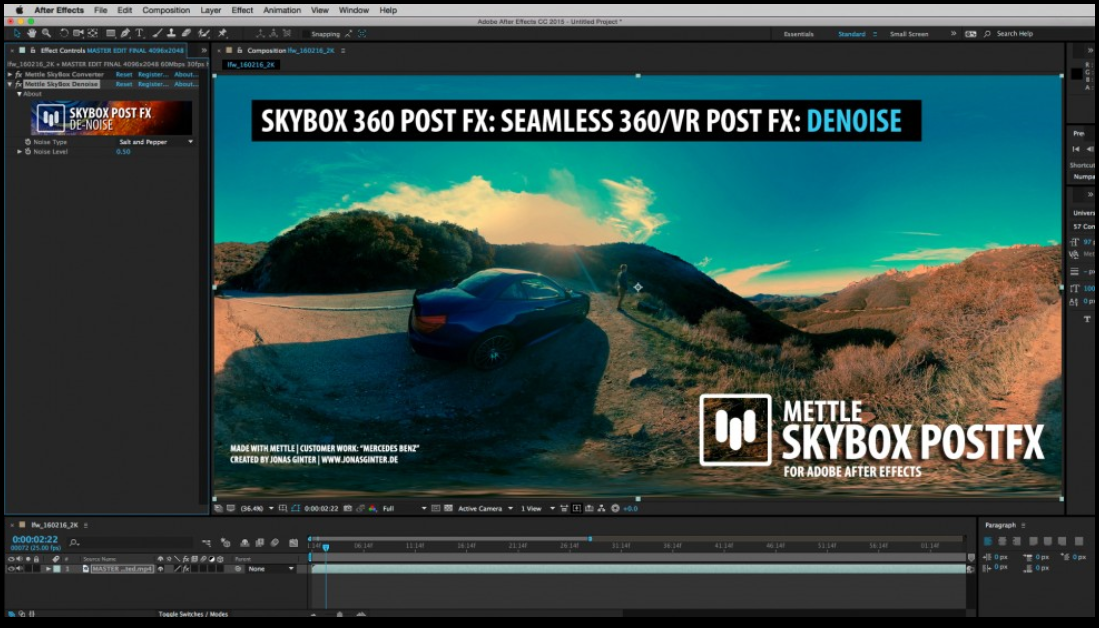Select the Eraser tool
1099x628 pixels.
[x=186, y=34]
